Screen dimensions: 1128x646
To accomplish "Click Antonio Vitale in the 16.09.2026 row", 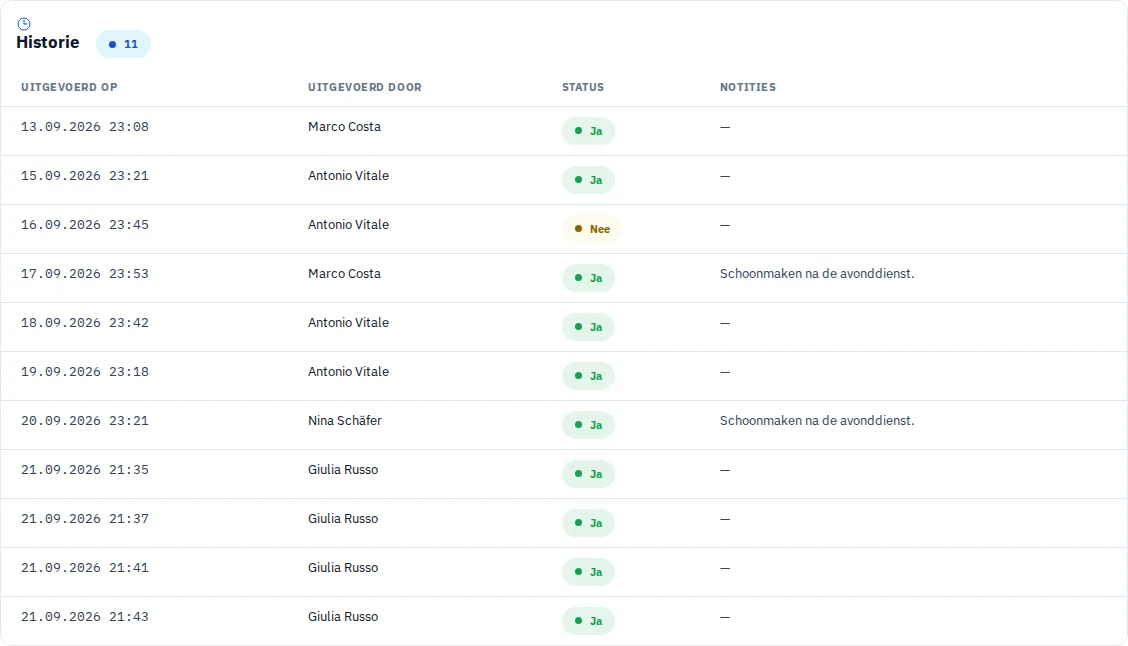I will pyautogui.click(x=348, y=224).
